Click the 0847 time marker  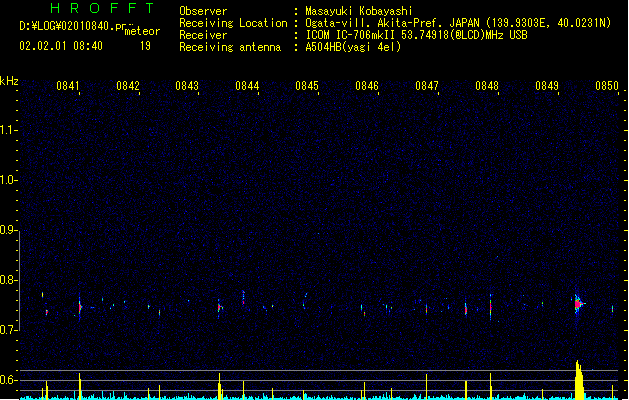[427, 86]
